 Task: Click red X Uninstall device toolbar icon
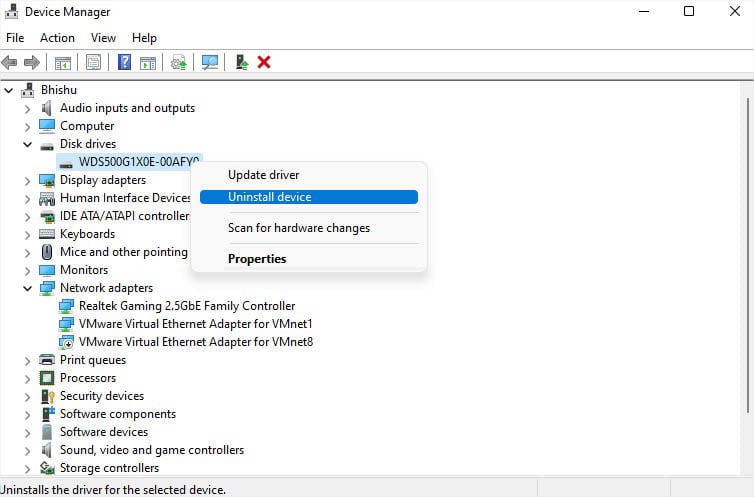264,62
